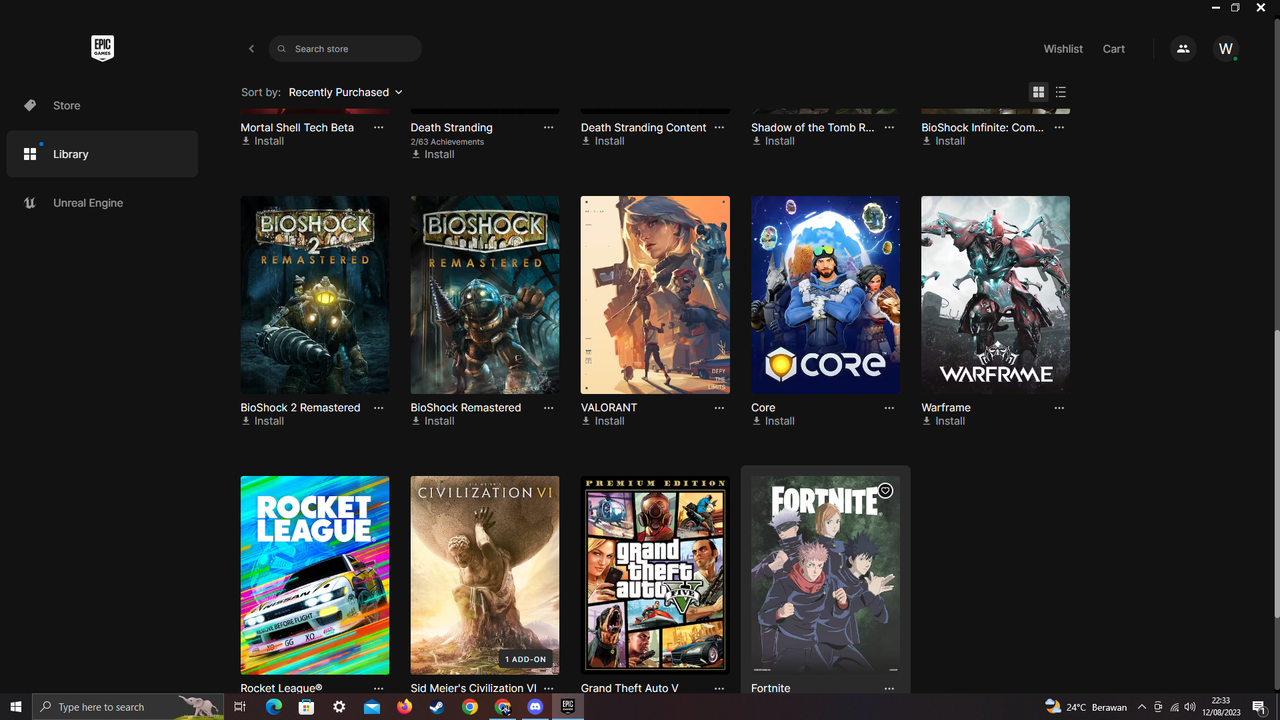
Task: Open options menu for Rocket League
Action: click(379, 688)
